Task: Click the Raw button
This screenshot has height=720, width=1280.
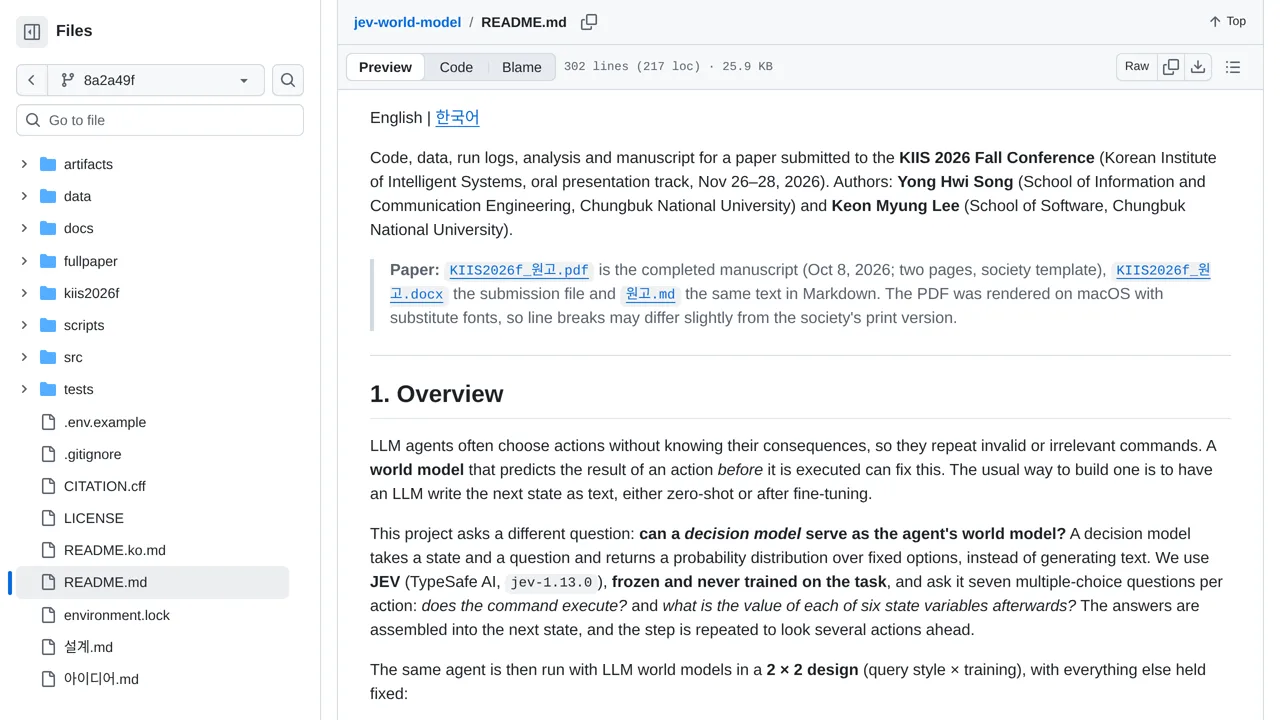Action: 1137,67
